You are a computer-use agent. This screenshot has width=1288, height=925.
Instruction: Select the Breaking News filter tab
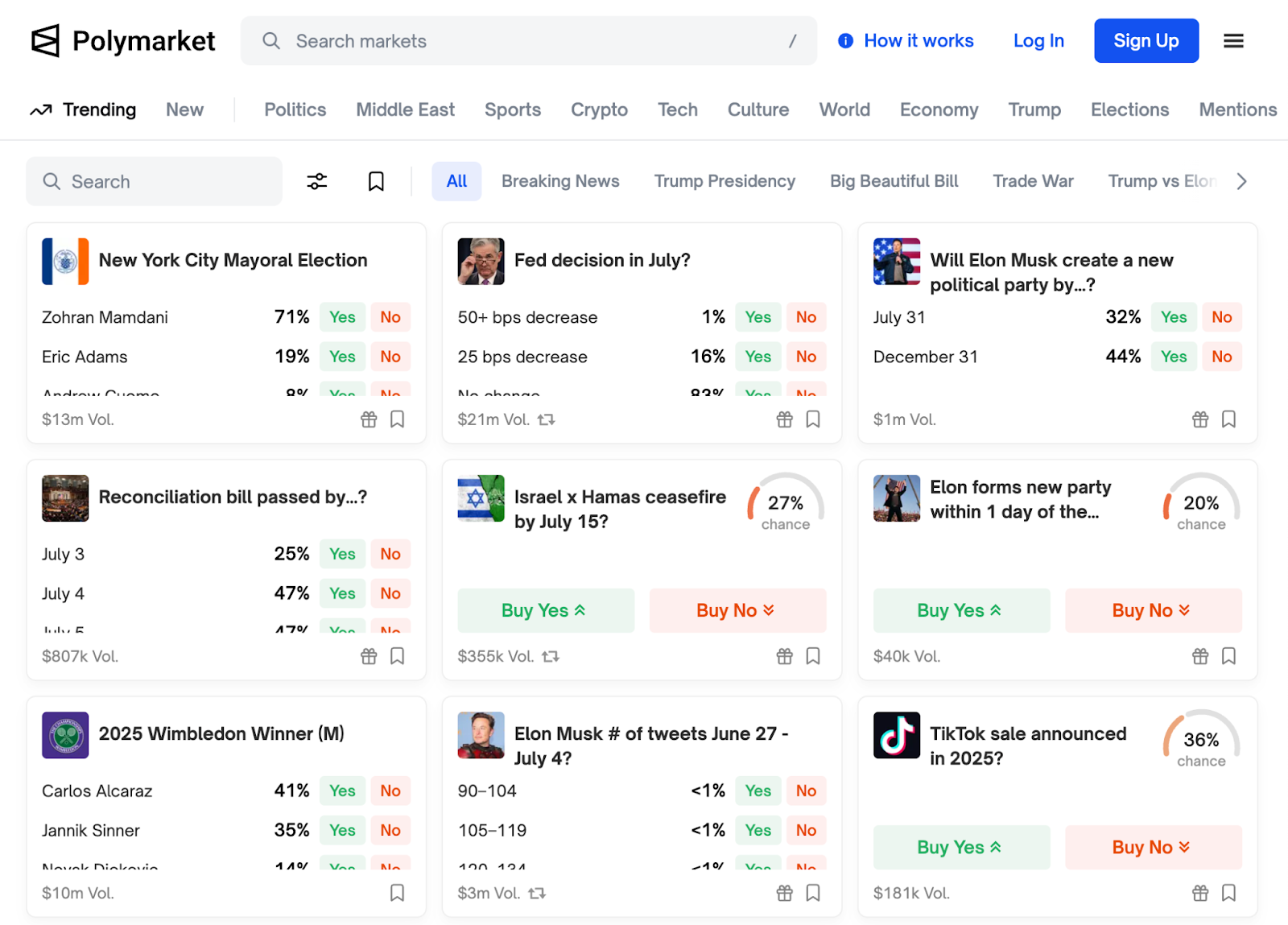pyautogui.click(x=560, y=181)
